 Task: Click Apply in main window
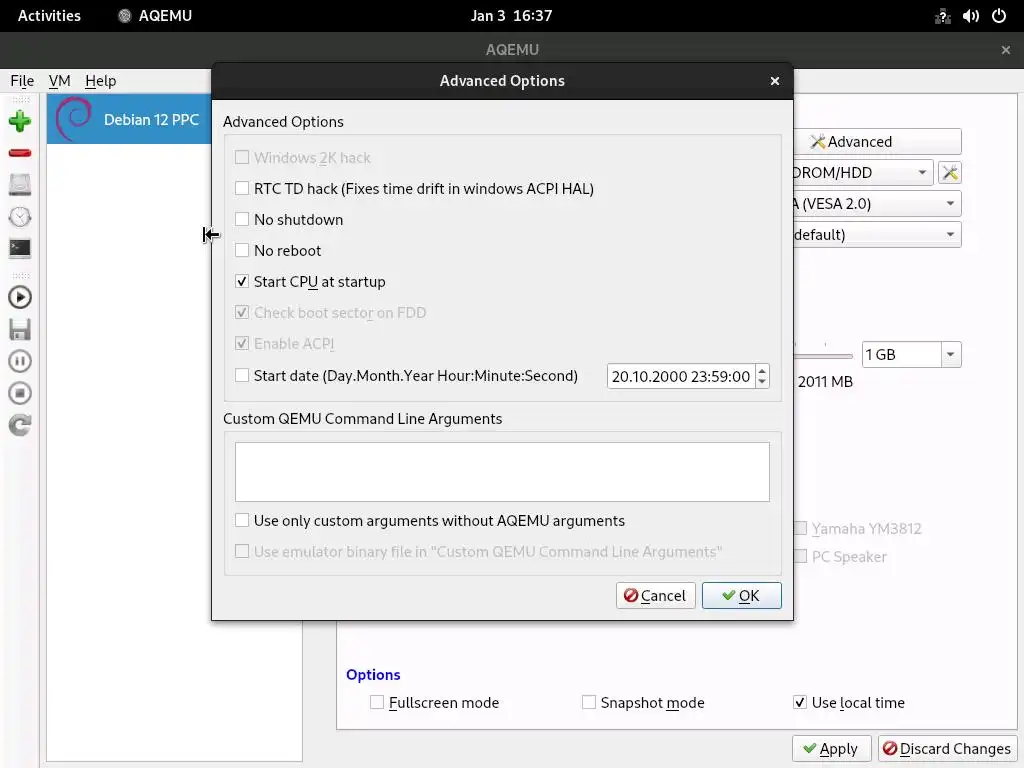click(x=831, y=748)
